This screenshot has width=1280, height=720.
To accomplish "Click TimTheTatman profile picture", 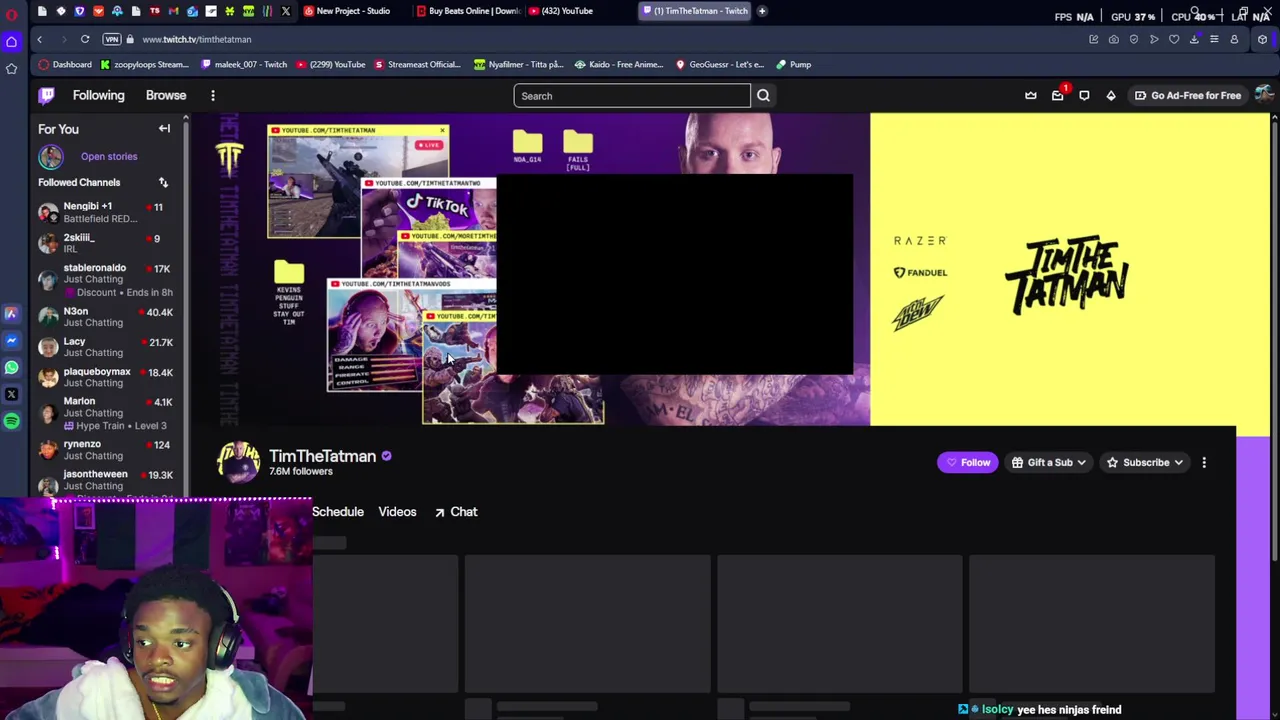I will click(238, 462).
